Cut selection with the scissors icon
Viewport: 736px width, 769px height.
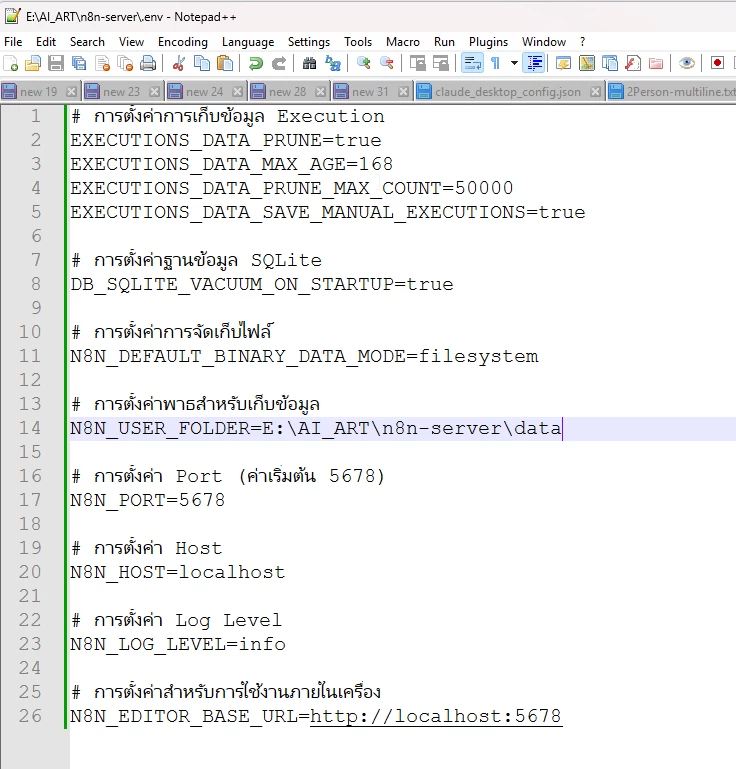coord(179,63)
